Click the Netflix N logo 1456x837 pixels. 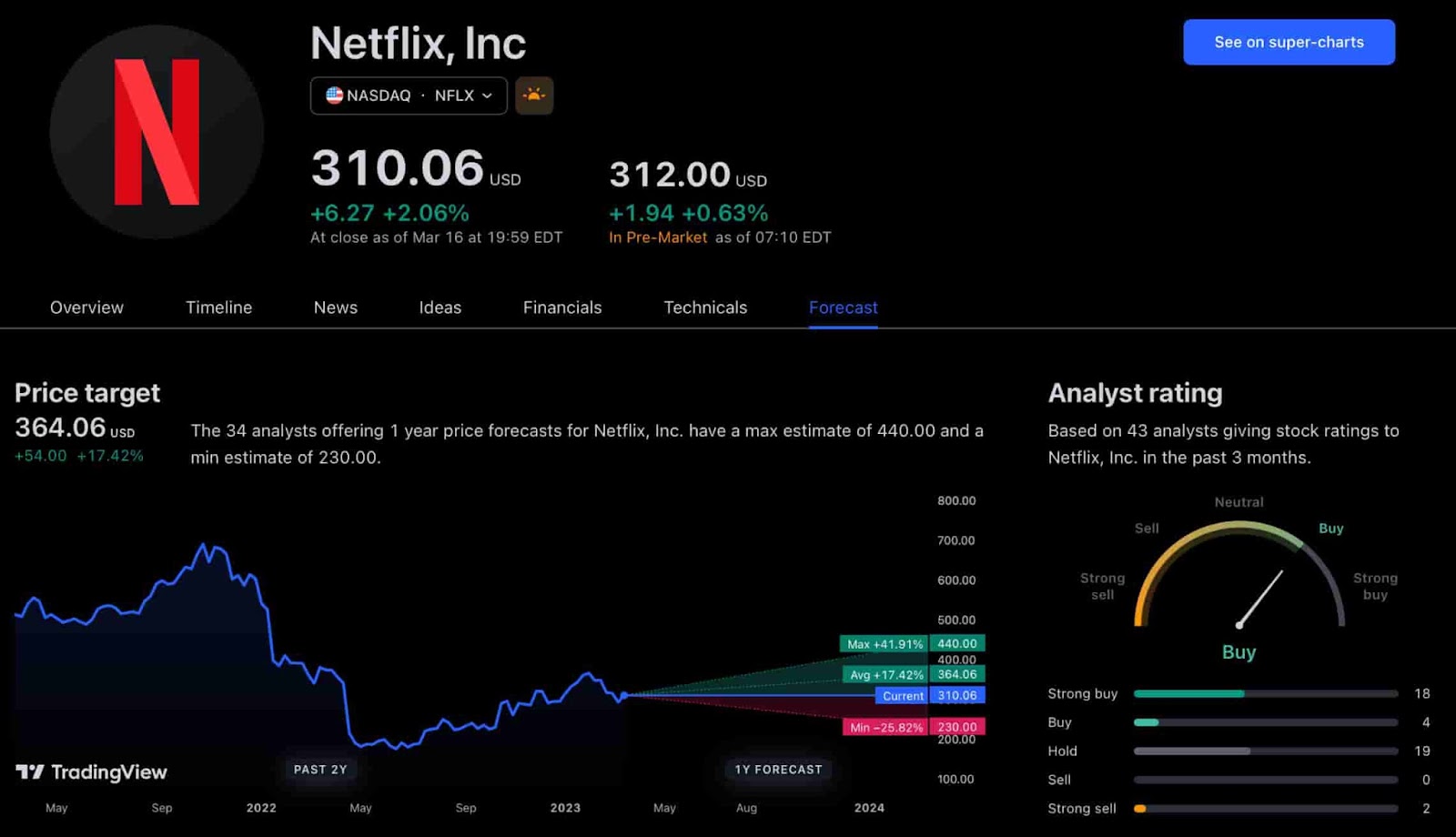(157, 132)
